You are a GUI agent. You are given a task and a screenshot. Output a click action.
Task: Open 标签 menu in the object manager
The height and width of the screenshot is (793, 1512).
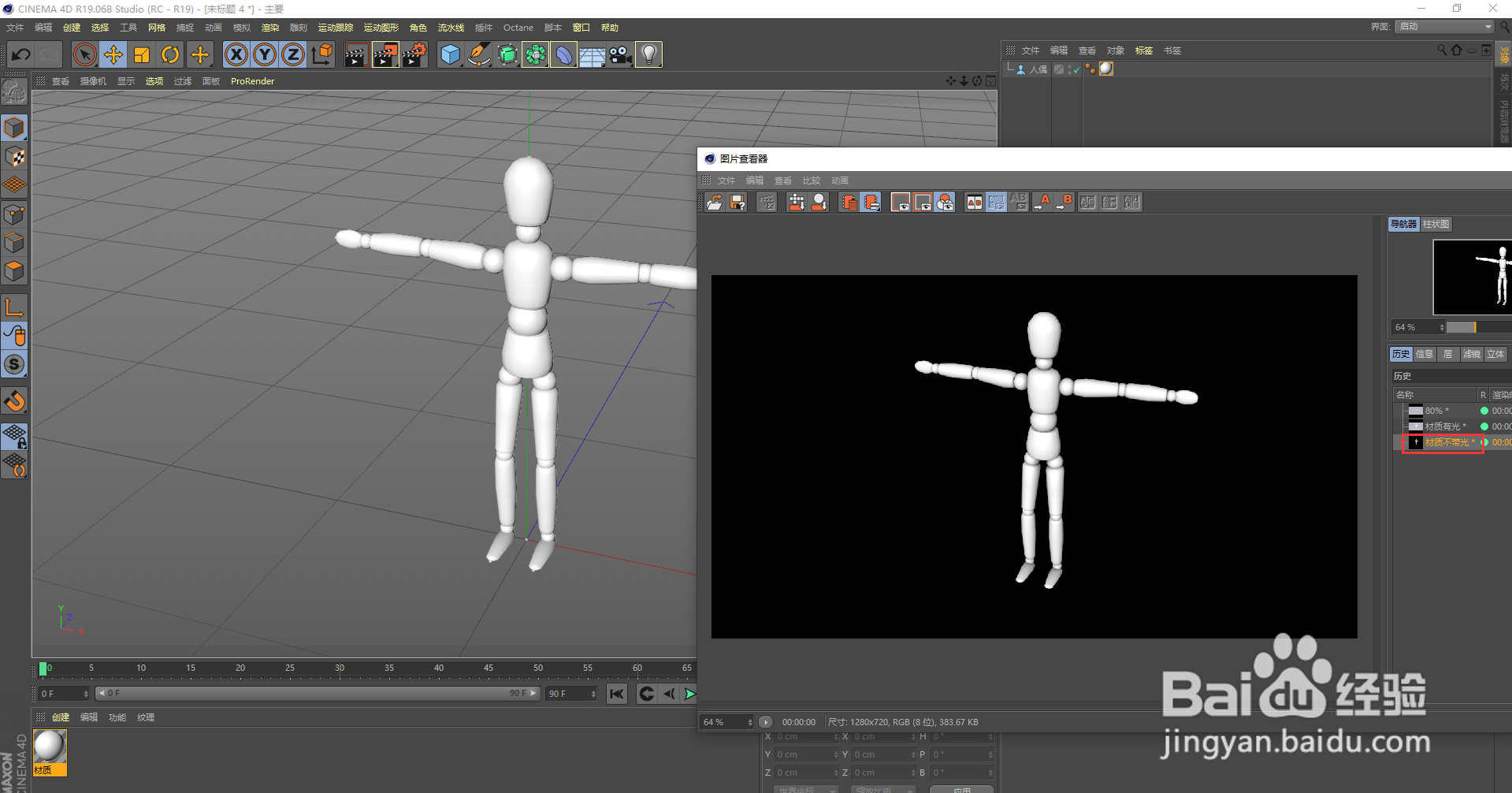tap(1144, 50)
